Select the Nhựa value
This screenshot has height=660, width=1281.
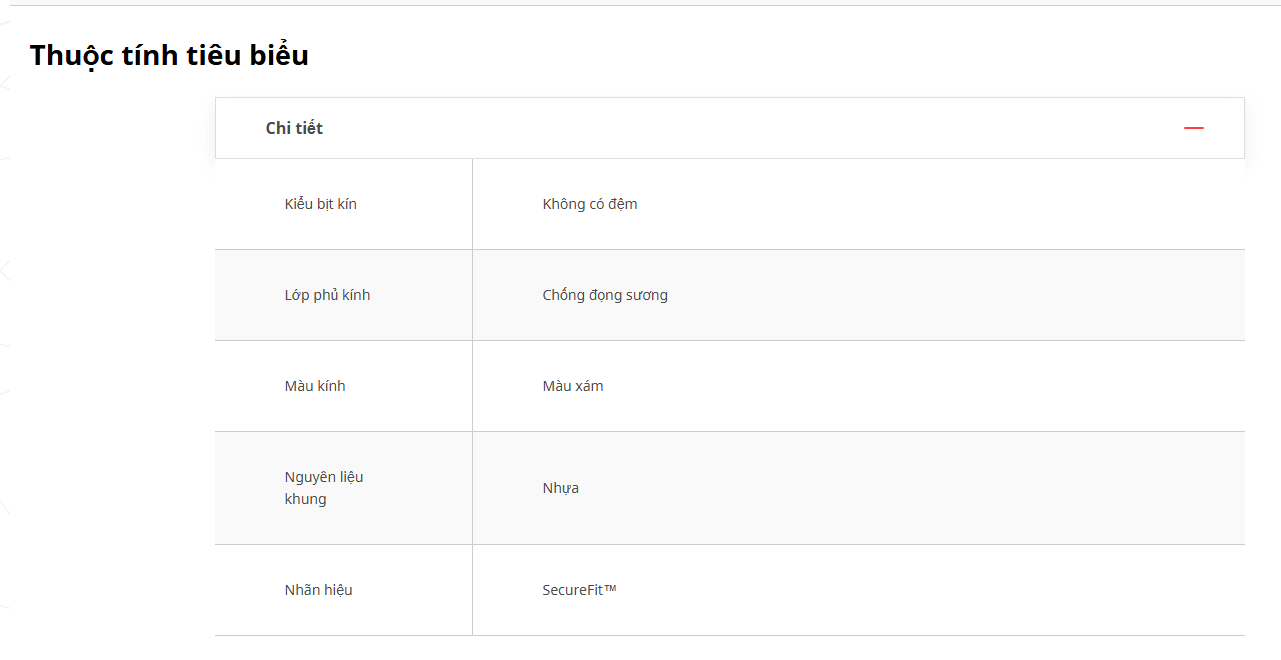pos(560,488)
